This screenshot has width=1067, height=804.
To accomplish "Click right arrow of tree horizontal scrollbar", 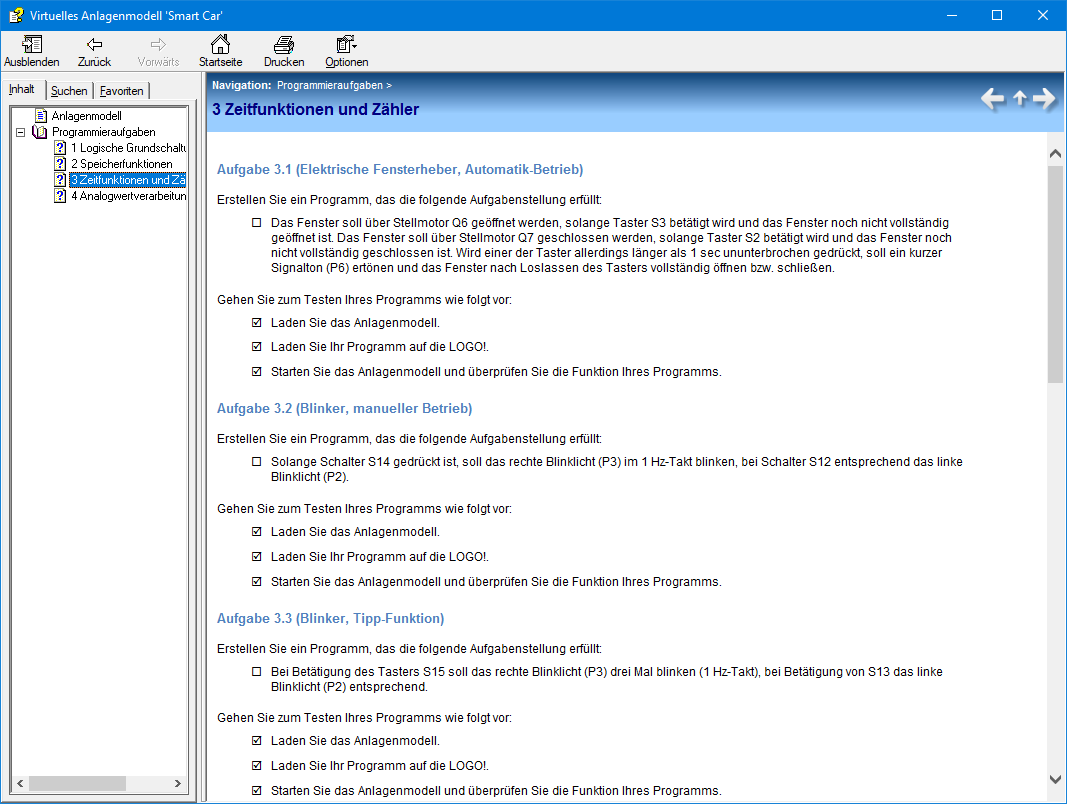I will [x=178, y=784].
